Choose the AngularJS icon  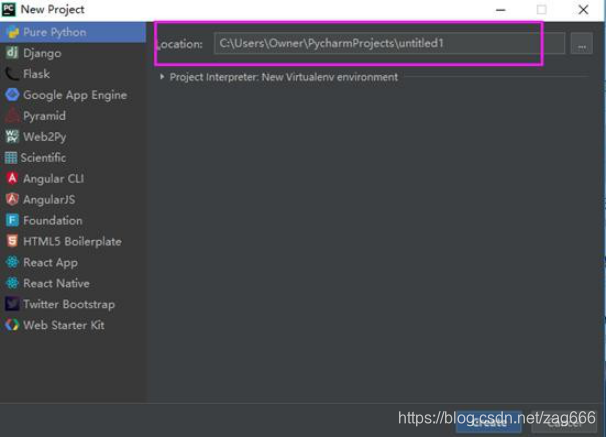pos(12,199)
